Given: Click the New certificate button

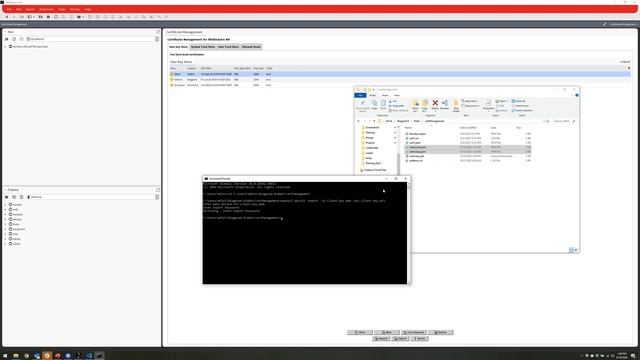Looking at the screenshot, I should click(x=387, y=332).
